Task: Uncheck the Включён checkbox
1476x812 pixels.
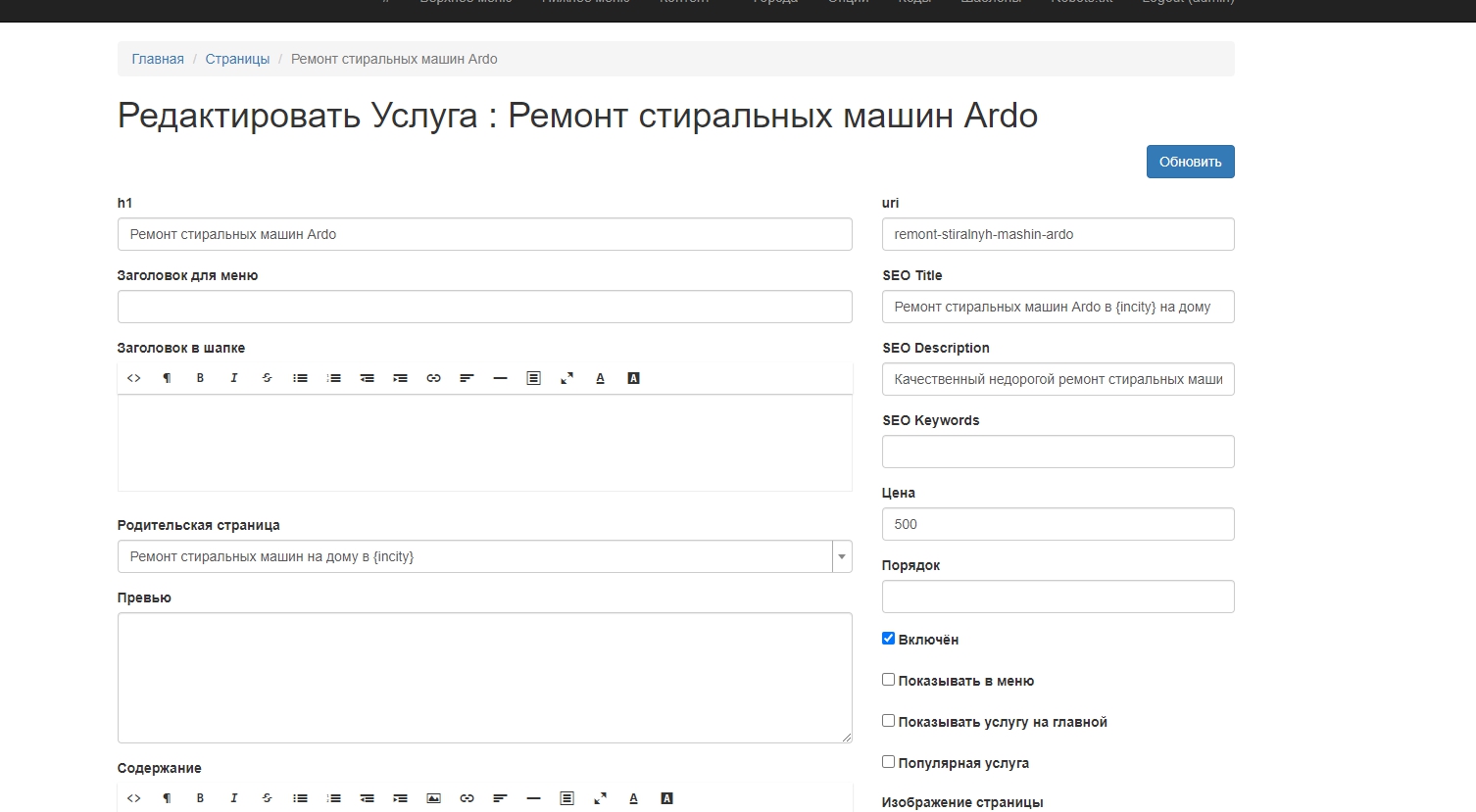Action: pyautogui.click(x=888, y=639)
